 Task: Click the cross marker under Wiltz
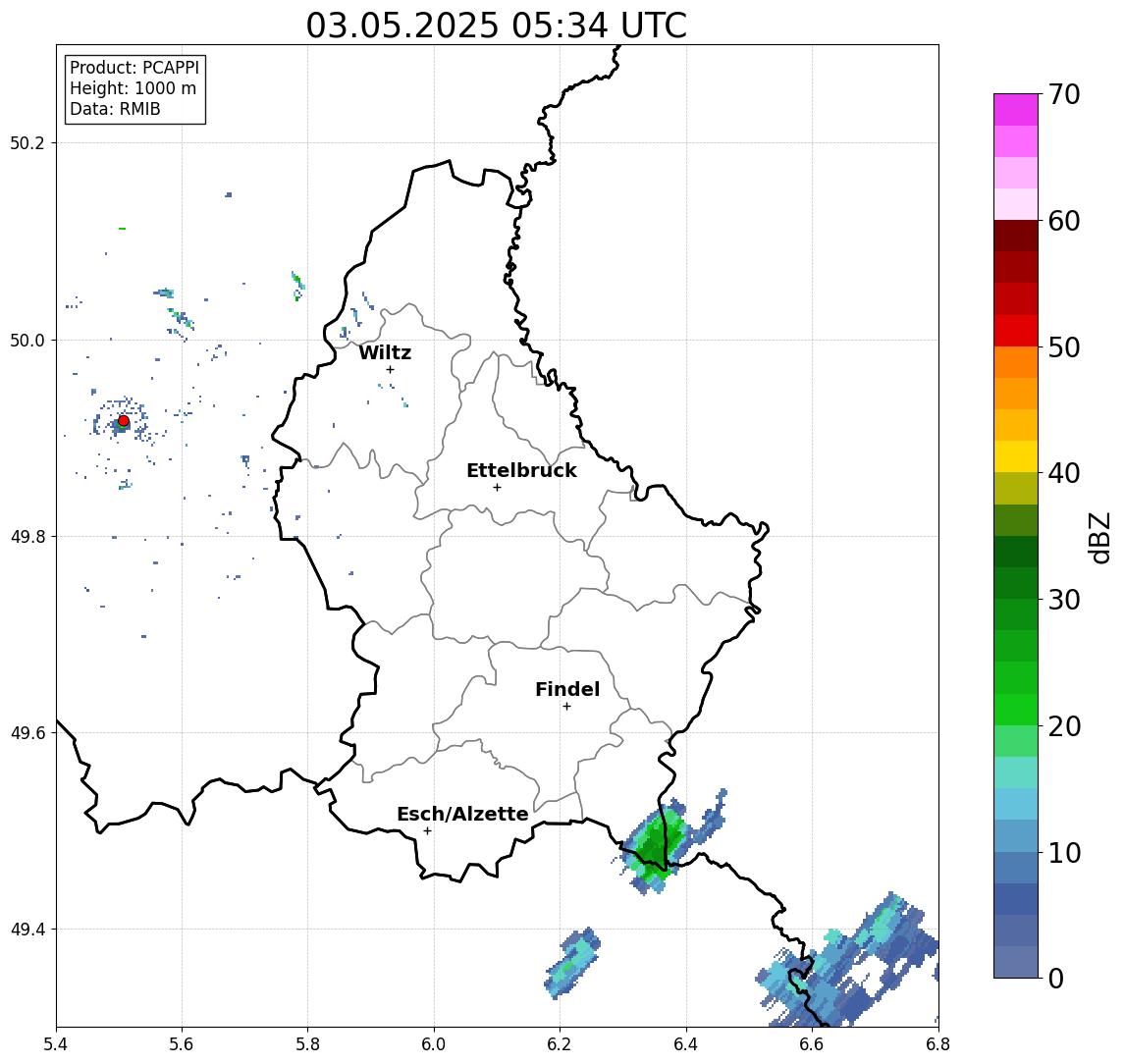[x=390, y=369]
